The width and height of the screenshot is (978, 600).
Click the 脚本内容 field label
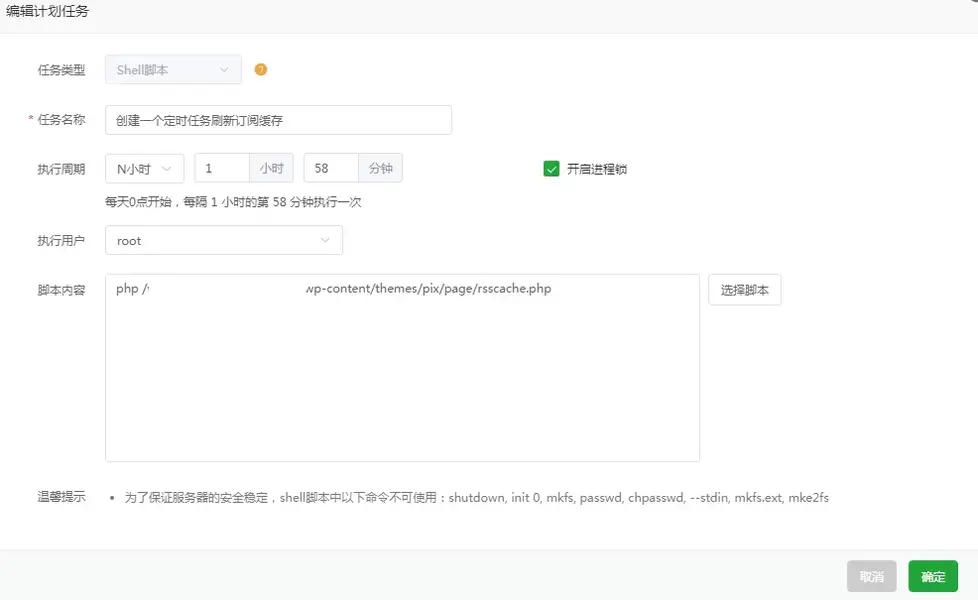point(61,290)
